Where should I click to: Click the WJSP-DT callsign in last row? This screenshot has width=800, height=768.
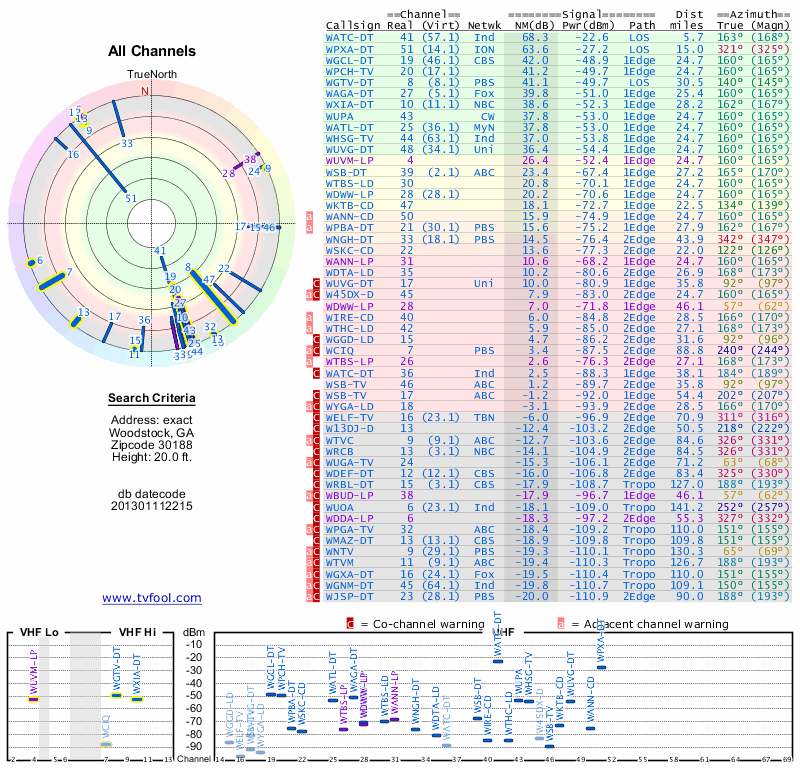(x=349, y=597)
